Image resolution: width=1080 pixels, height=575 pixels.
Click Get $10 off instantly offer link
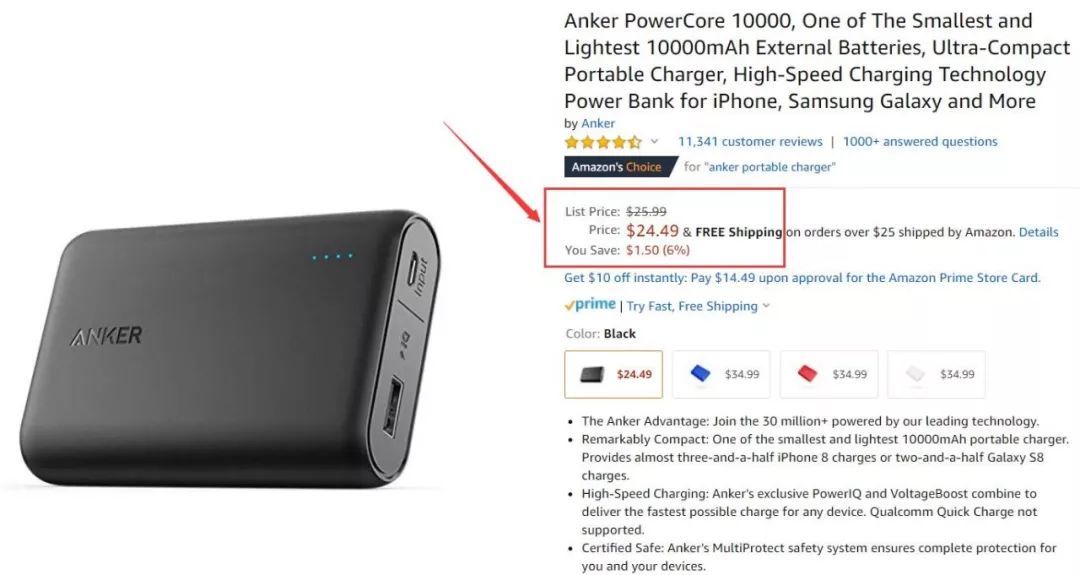coord(802,278)
